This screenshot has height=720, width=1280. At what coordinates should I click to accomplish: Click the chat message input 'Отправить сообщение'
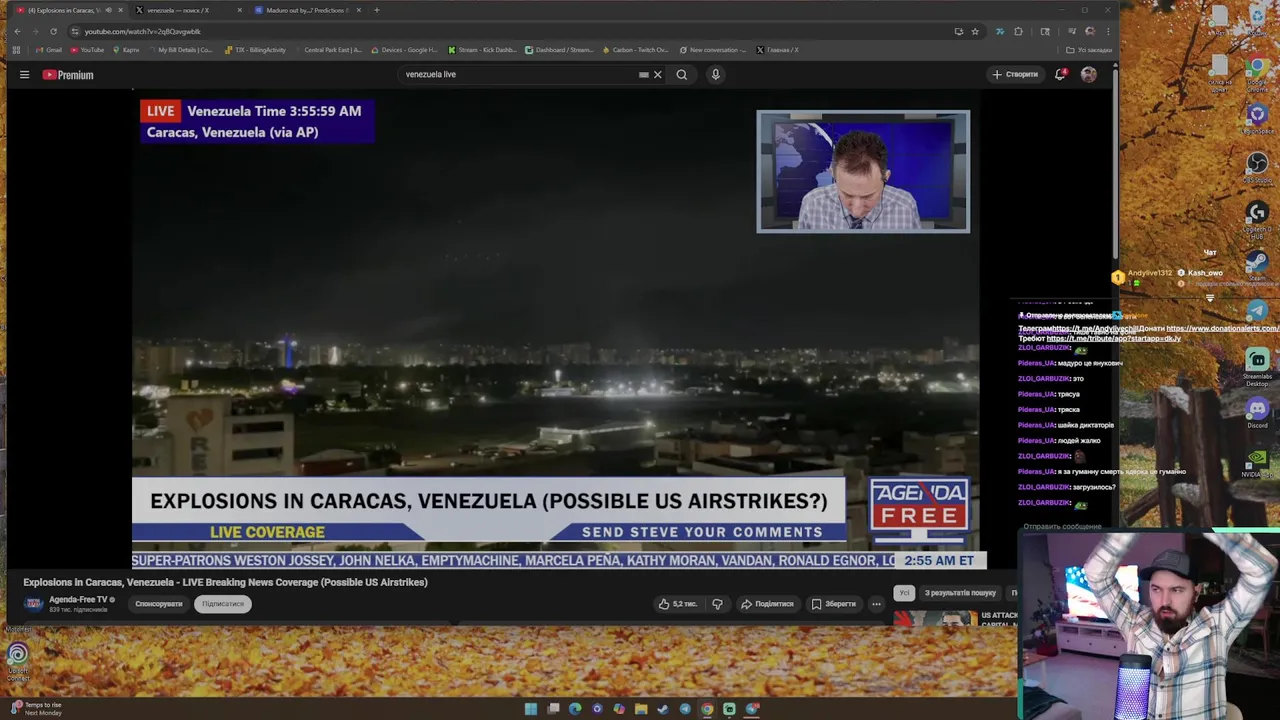(1062, 526)
